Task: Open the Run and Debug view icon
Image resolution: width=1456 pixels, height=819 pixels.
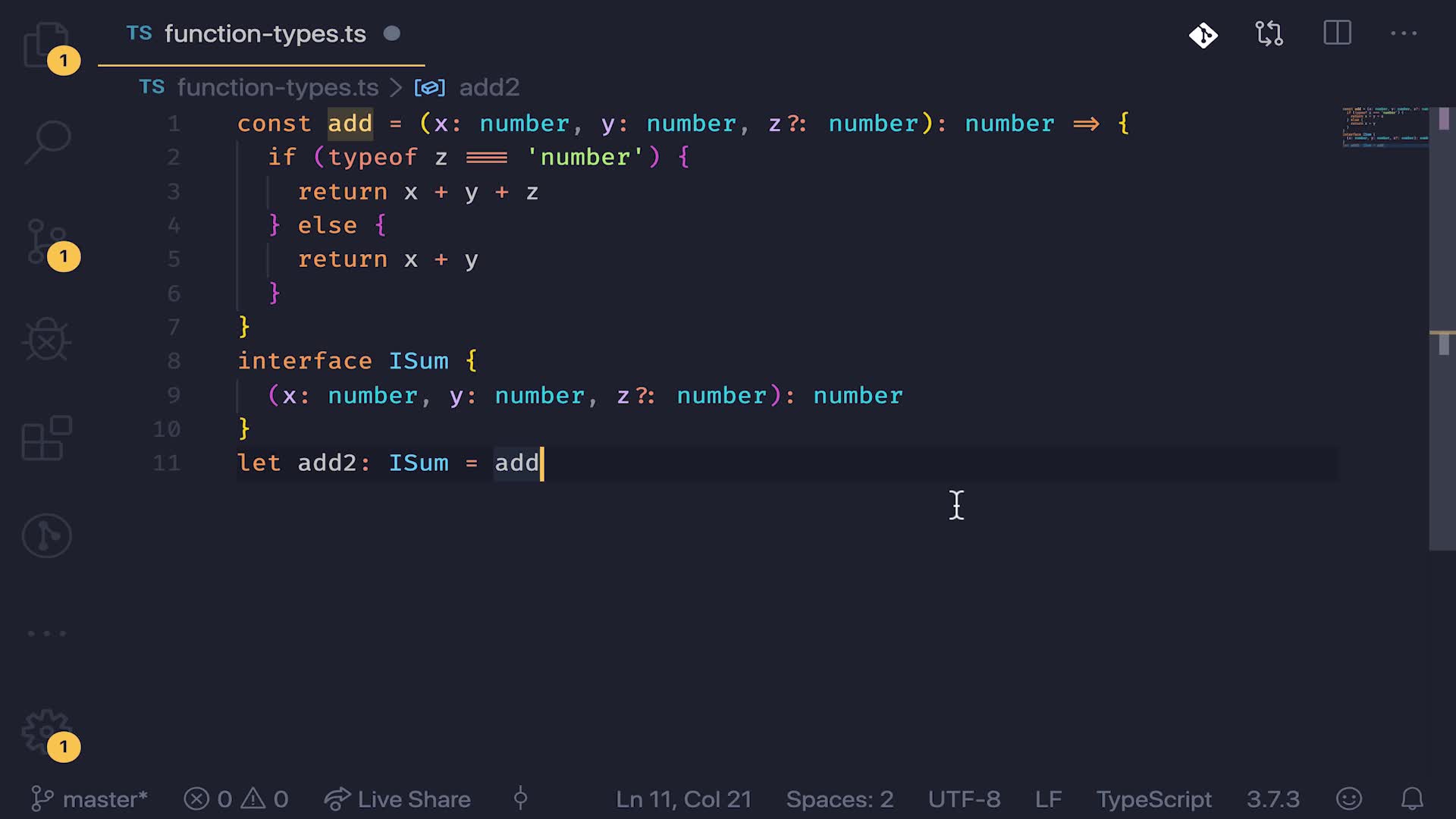Action: (47, 339)
